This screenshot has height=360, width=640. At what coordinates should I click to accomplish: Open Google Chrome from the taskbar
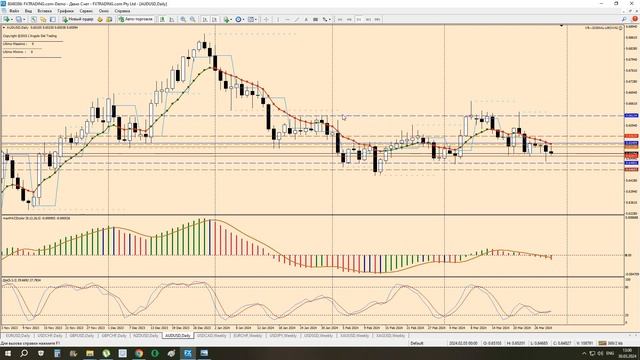pos(139,353)
